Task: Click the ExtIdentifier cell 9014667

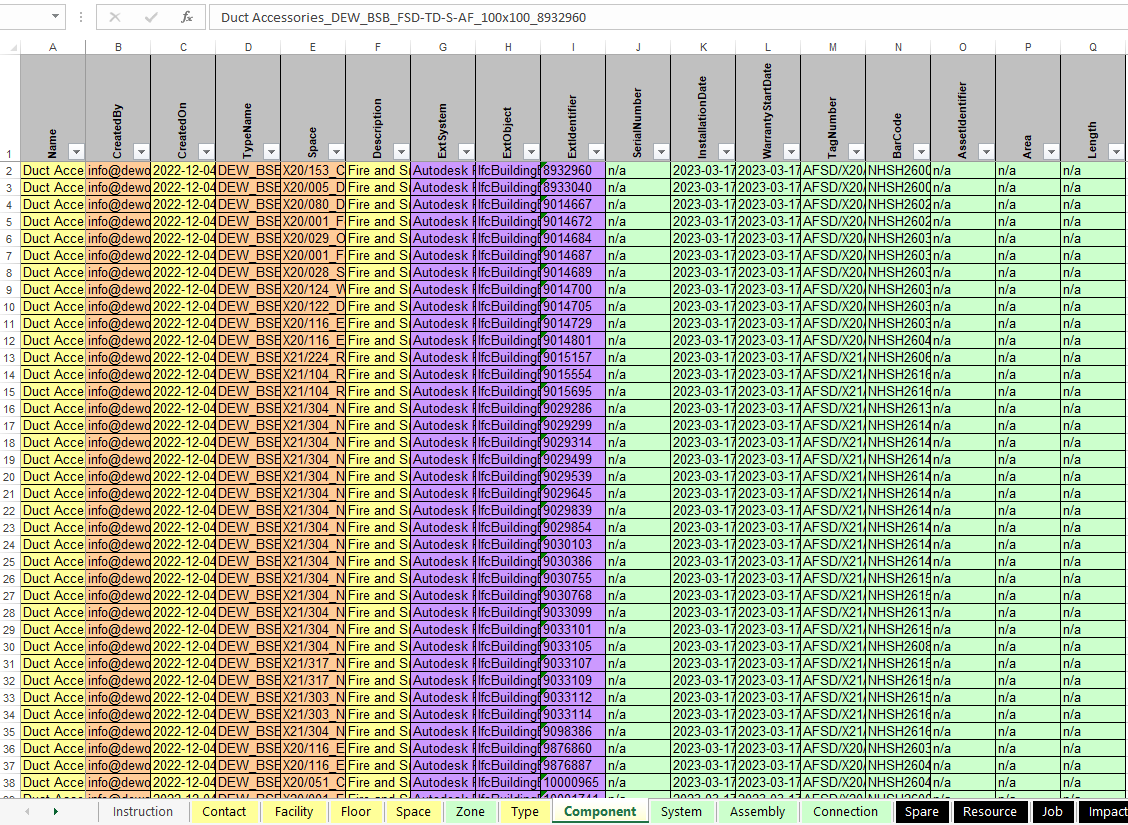Action: pos(573,204)
